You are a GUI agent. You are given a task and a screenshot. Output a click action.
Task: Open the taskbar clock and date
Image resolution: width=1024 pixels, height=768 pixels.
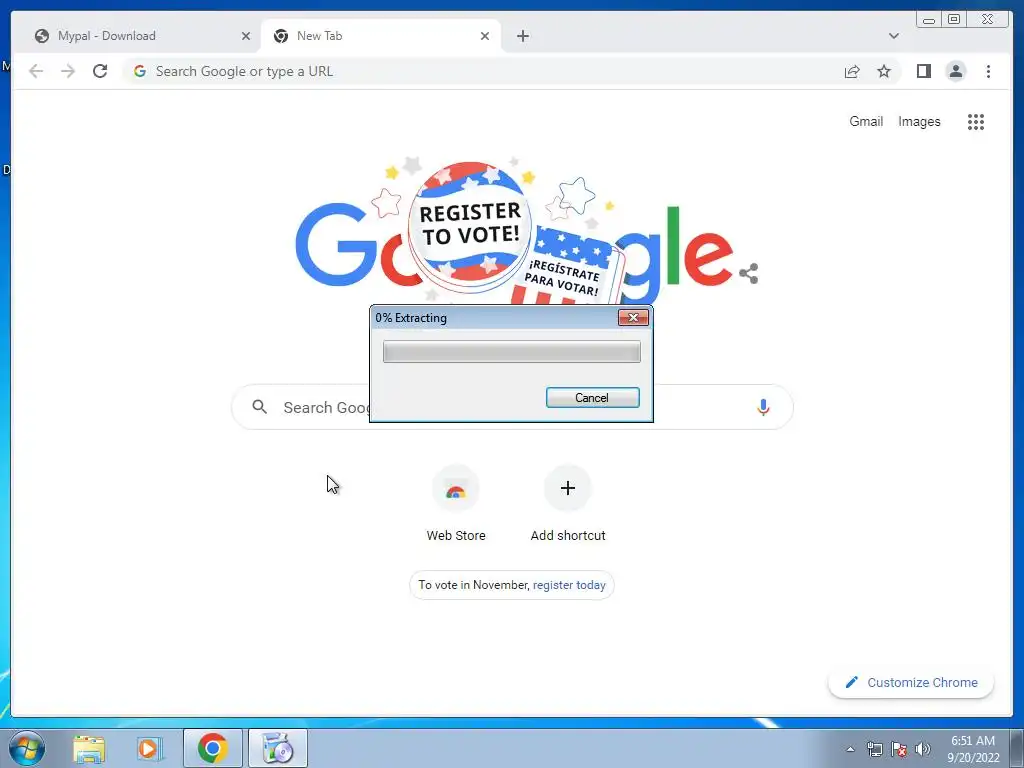(x=973, y=749)
